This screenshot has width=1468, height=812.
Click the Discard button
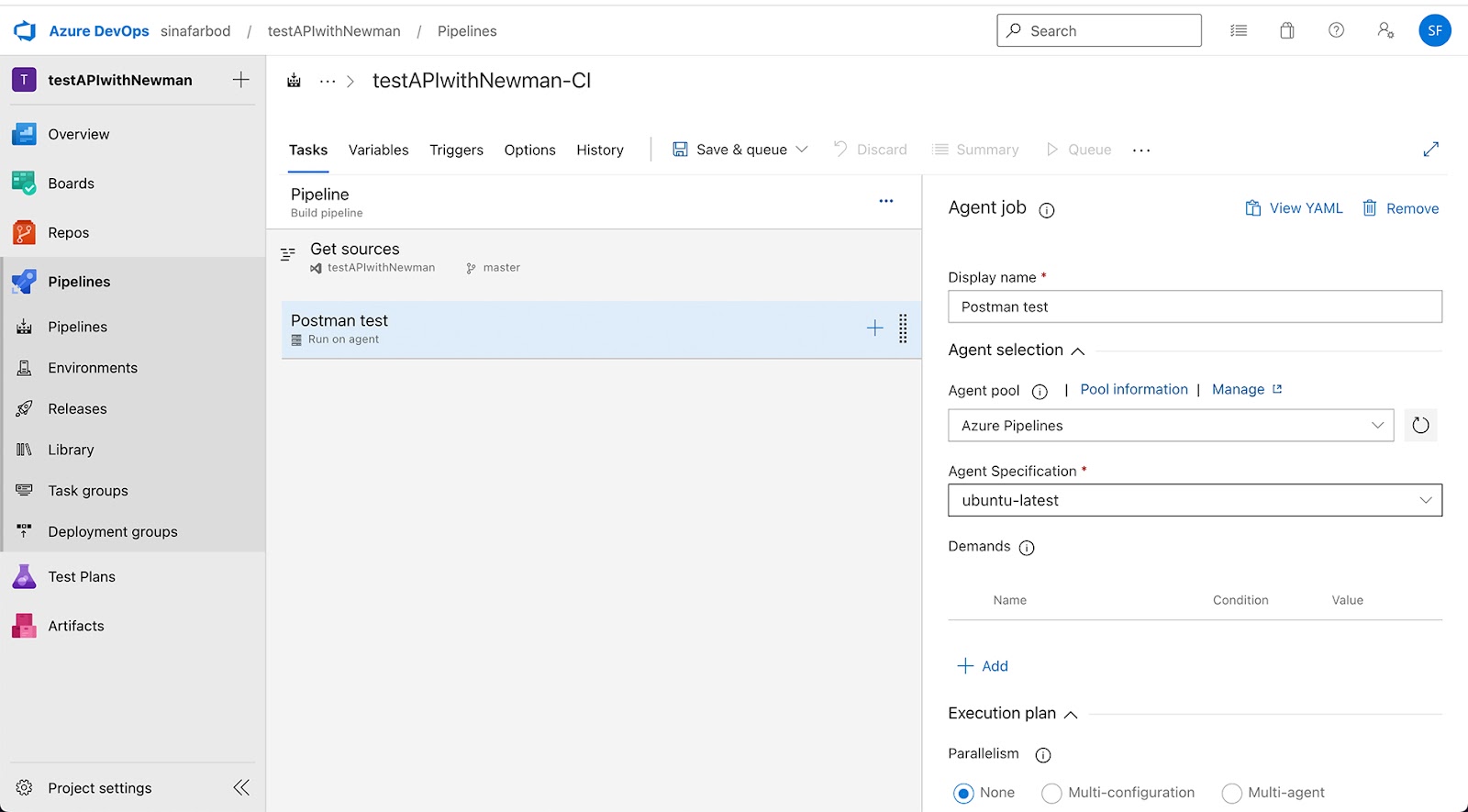click(x=870, y=150)
